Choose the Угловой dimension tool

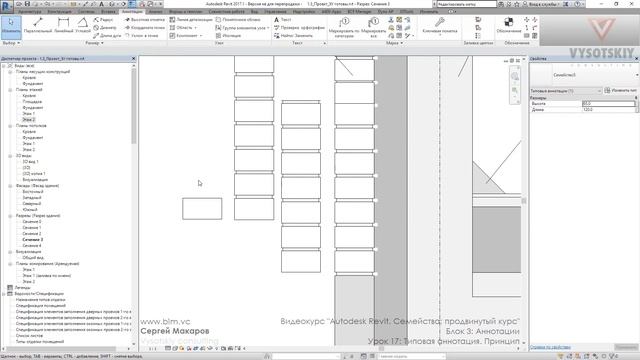point(83,25)
